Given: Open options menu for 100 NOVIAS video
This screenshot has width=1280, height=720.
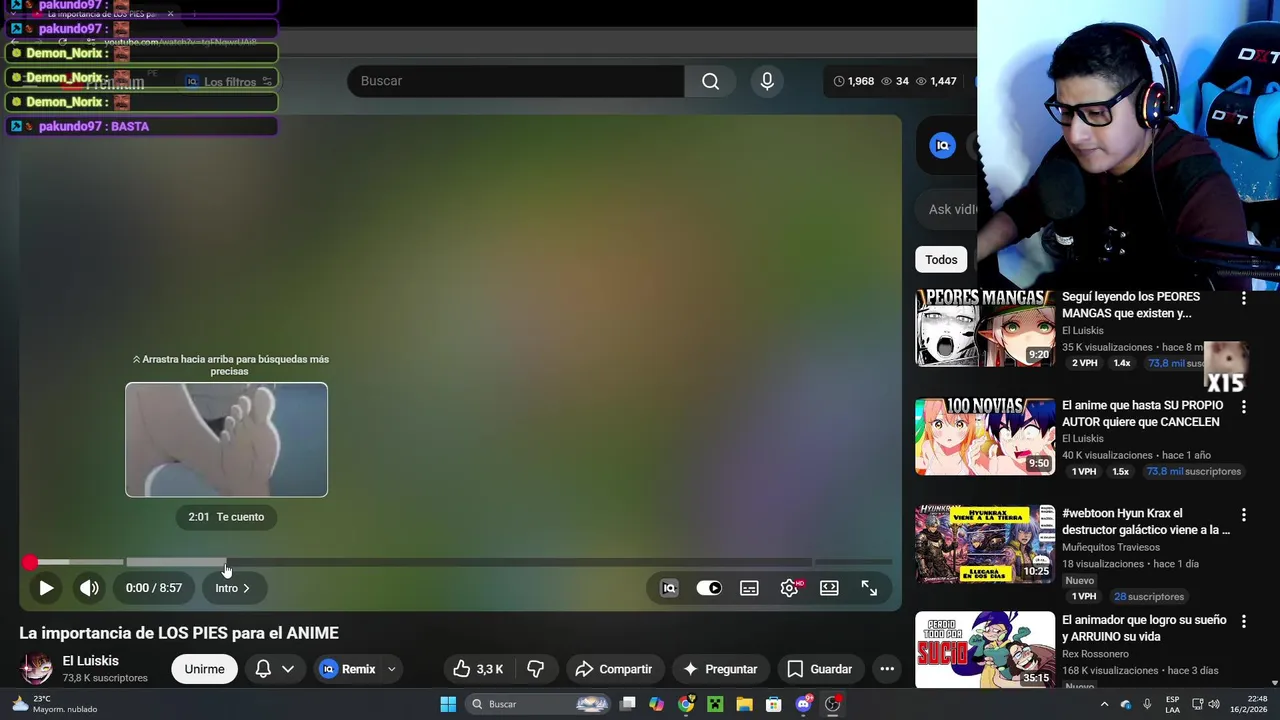Looking at the screenshot, I should (x=1244, y=406).
